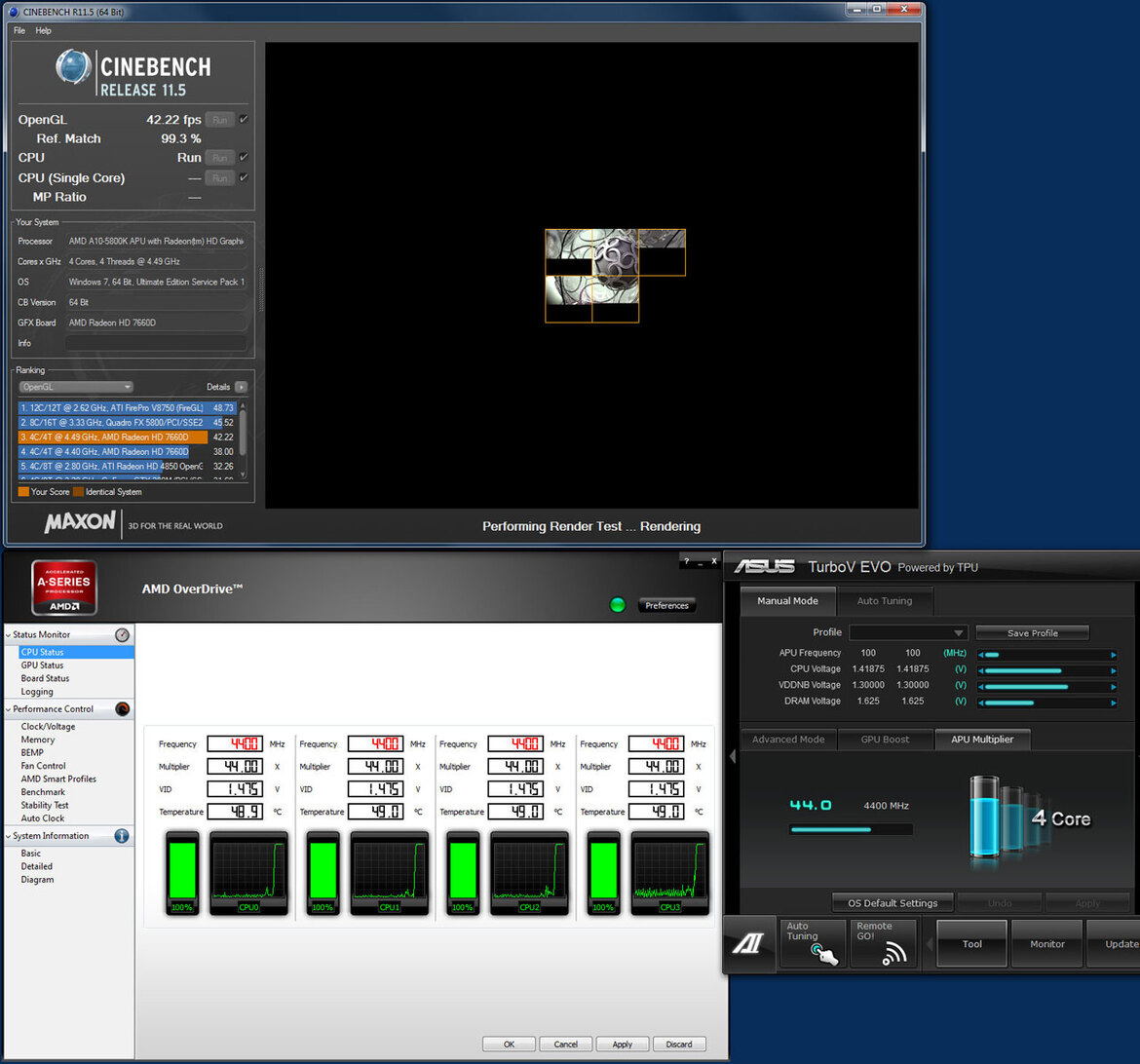Viewport: 1140px width, 1064px height.
Task: Click the System Information info icon
Action: 122,836
